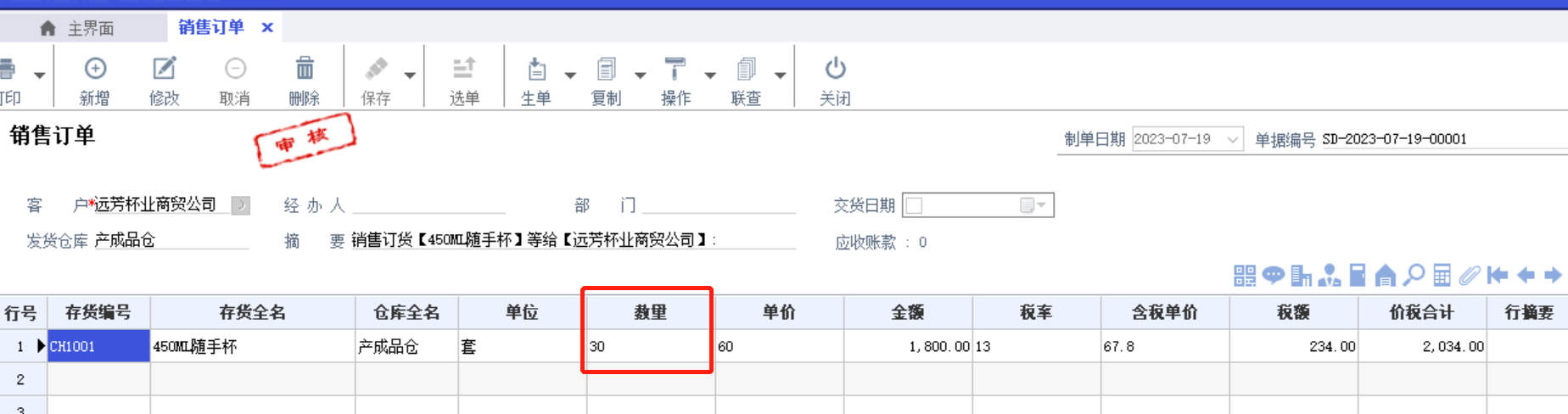Open the 保存 dropdown arrow
This screenshot has height=414, width=1568.
[410, 76]
